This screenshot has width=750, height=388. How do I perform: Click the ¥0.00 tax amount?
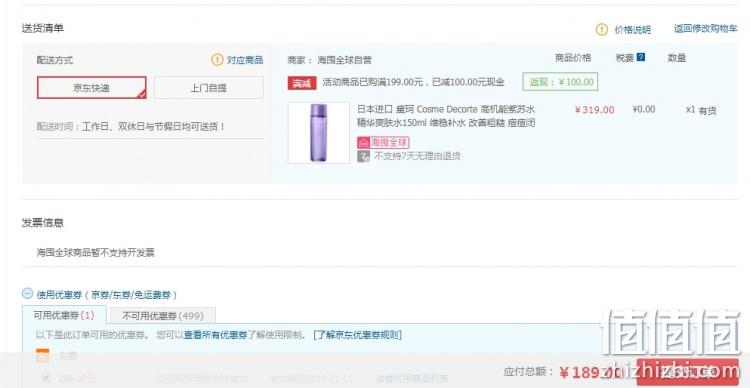(x=644, y=109)
